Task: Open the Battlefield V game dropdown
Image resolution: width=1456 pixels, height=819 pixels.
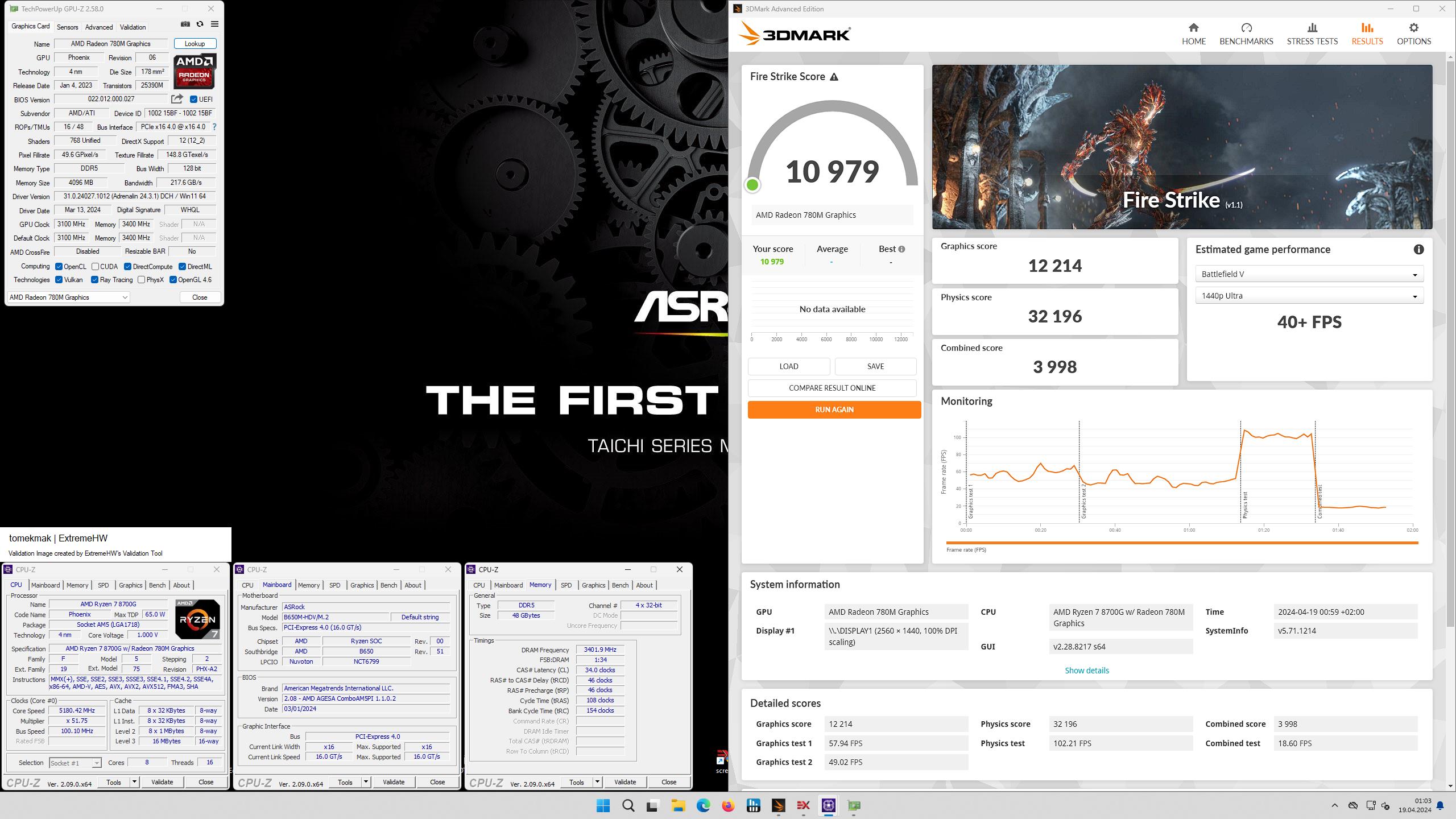Action: [1309, 274]
